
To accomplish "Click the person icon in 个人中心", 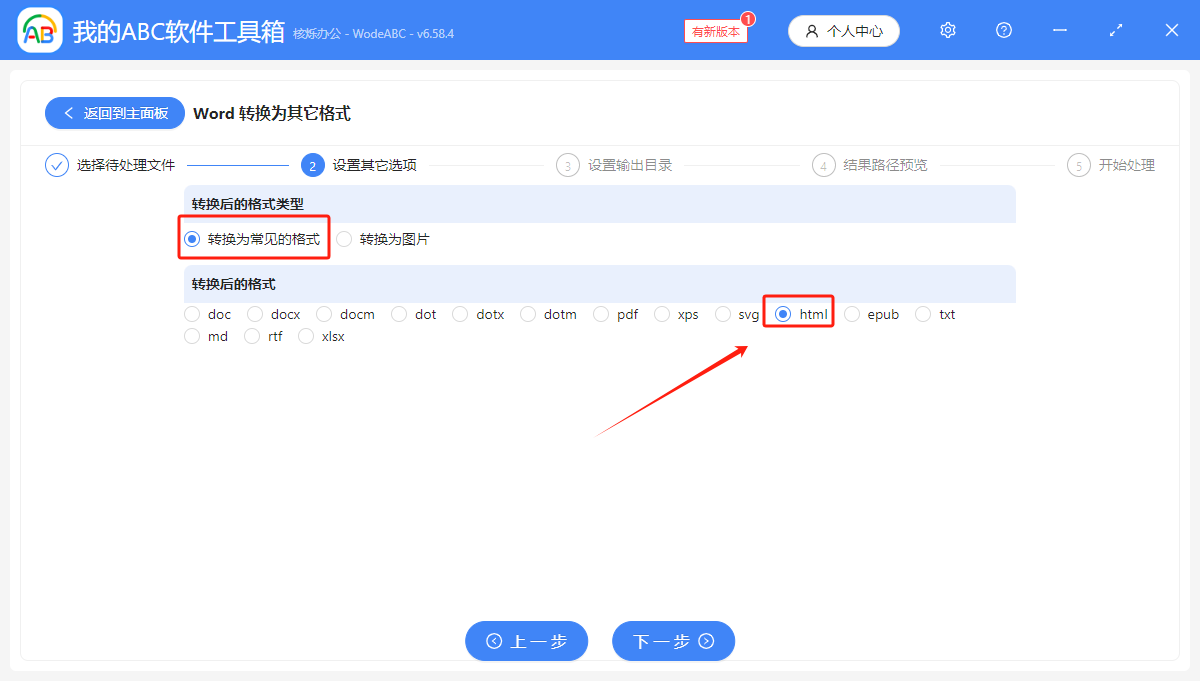I will (811, 31).
